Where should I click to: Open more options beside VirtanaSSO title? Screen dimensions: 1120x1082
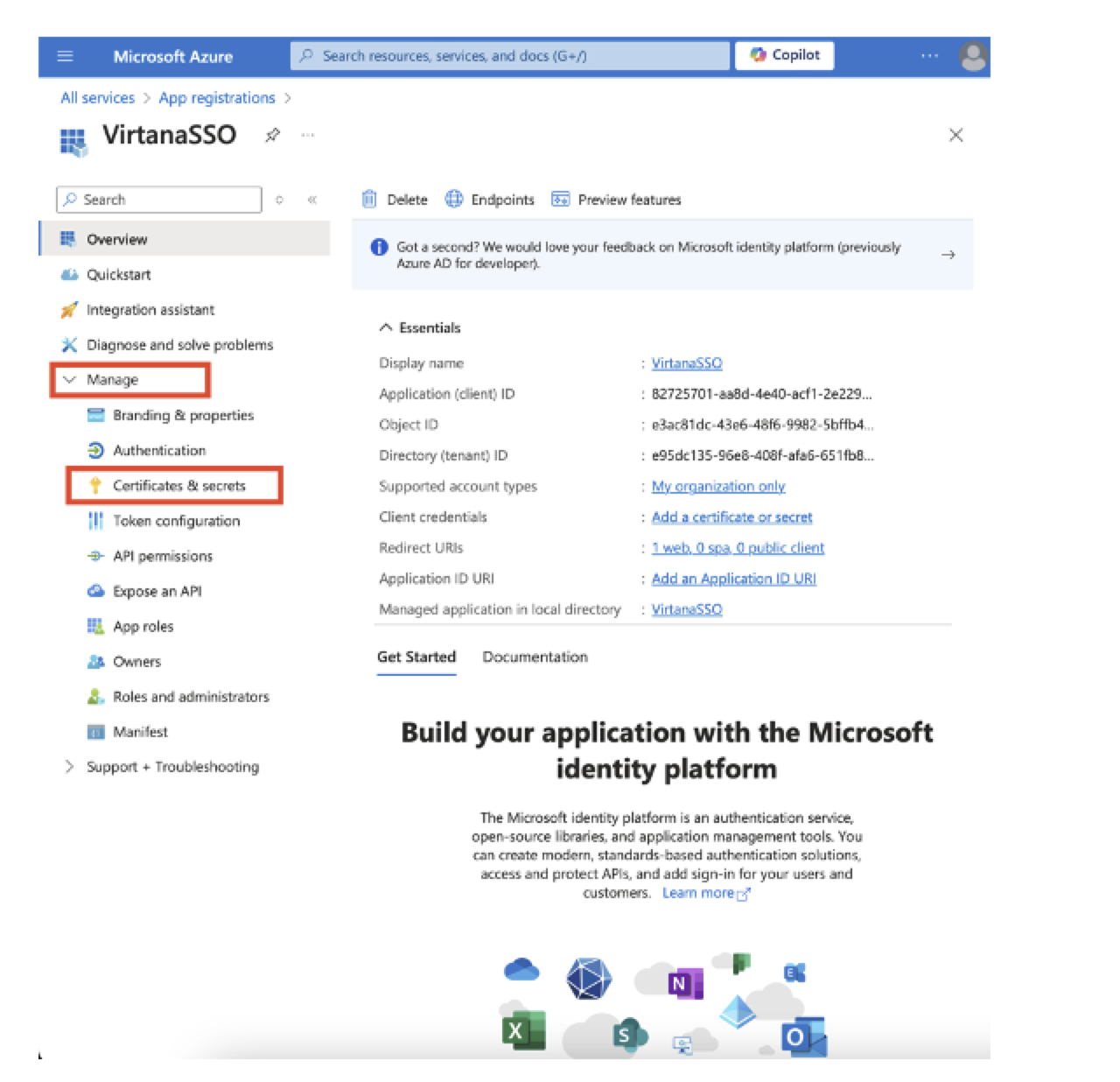[x=308, y=135]
